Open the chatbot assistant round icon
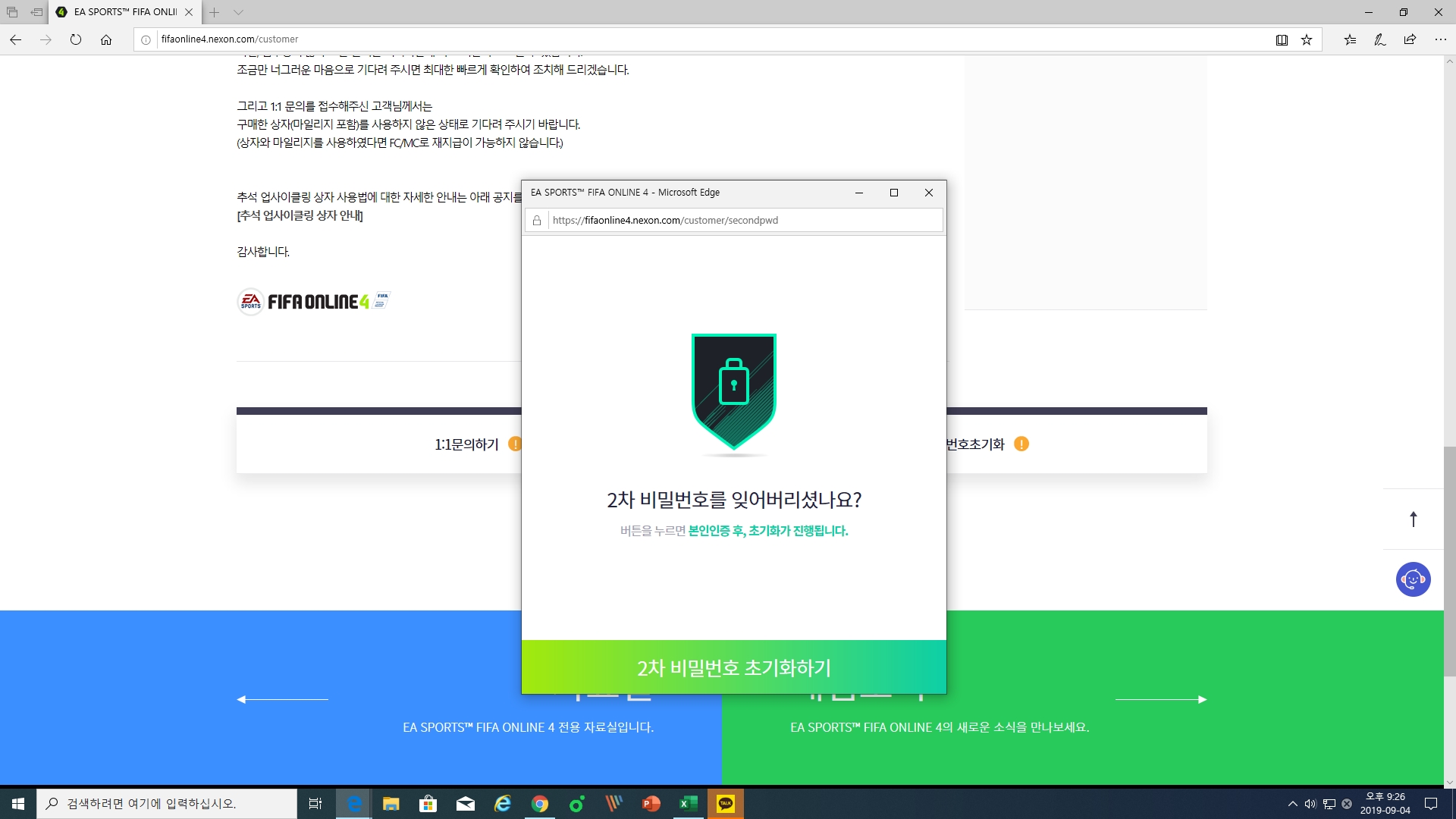Screen dimensions: 1456x819 click(1414, 579)
